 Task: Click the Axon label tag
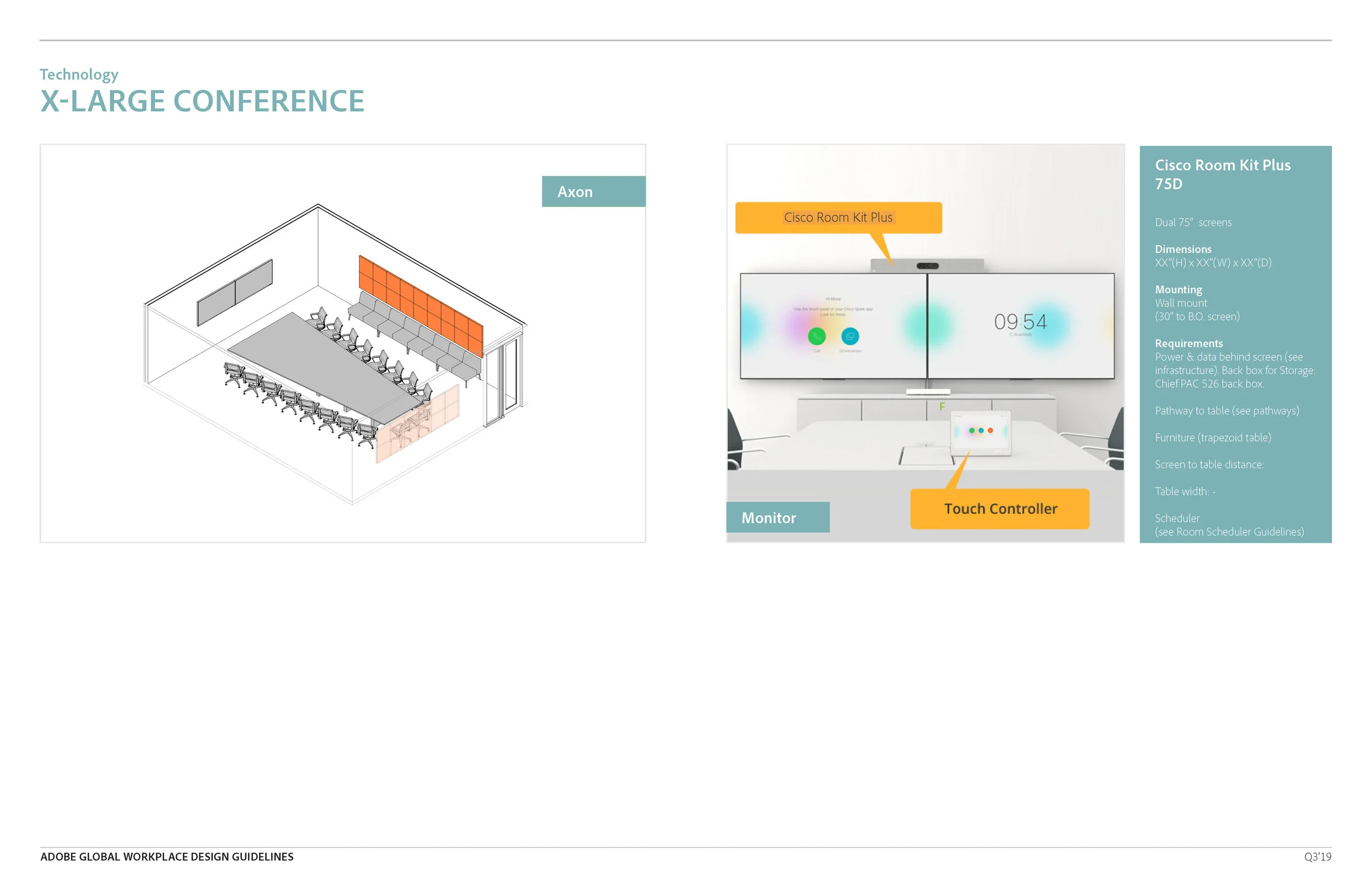tap(593, 192)
